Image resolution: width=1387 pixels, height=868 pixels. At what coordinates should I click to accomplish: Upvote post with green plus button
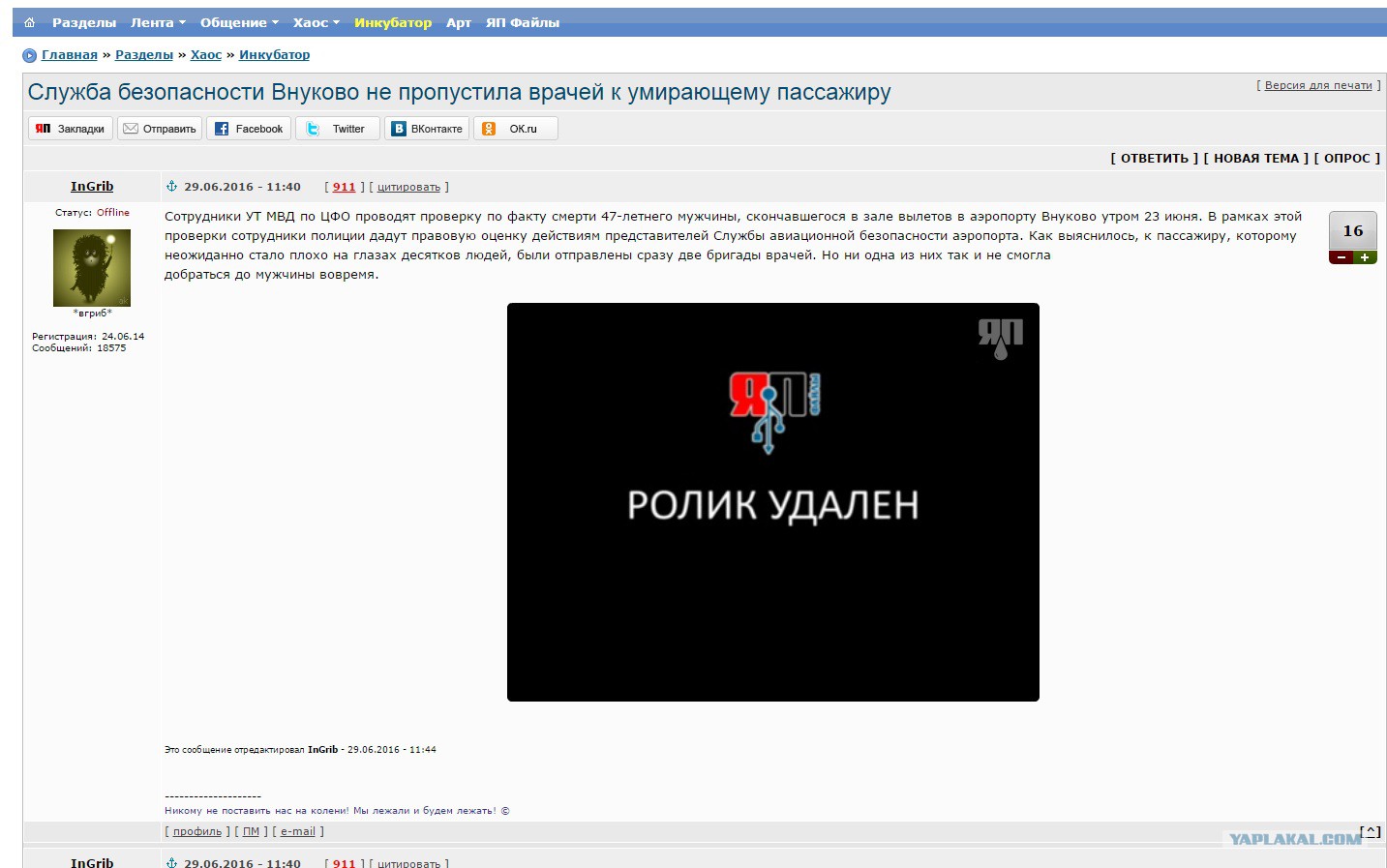(x=1365, y=257)
